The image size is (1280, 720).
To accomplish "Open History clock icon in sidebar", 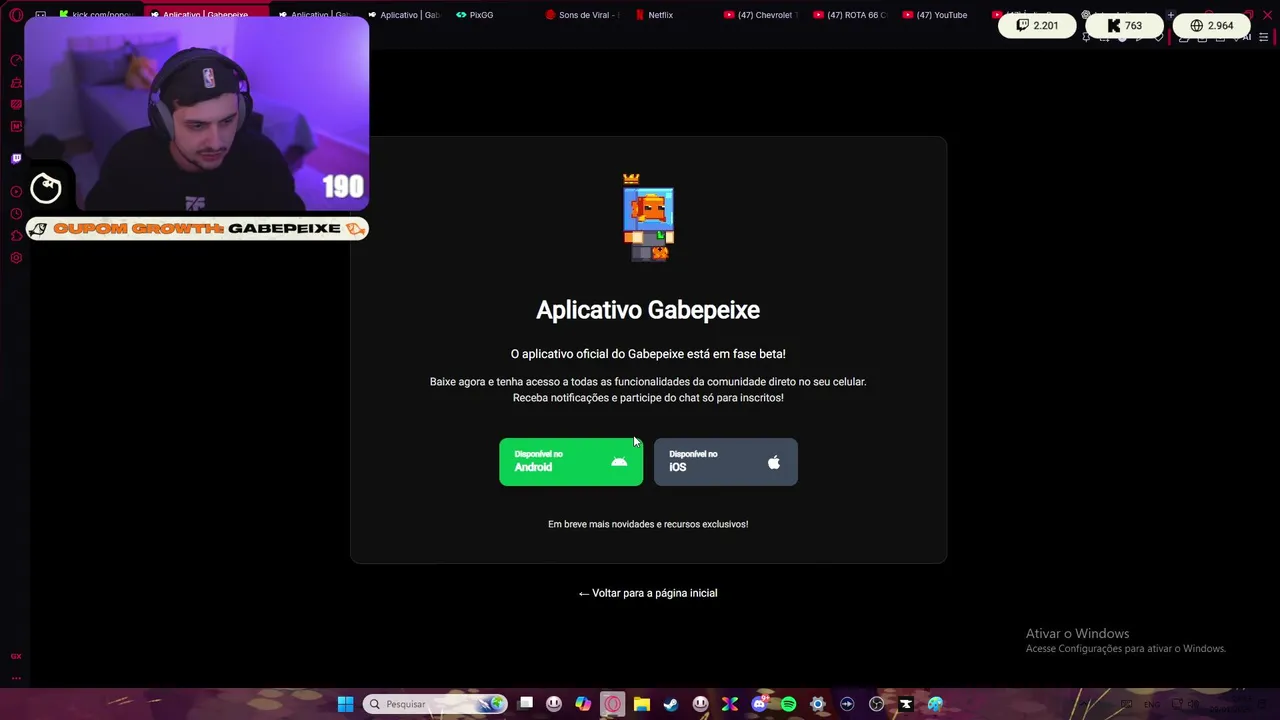I will 16,213.
